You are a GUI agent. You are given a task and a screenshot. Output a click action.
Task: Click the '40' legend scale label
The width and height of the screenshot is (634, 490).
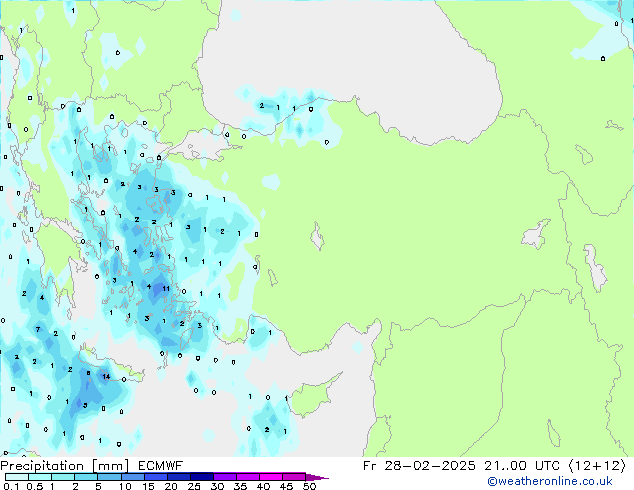click(263, 486)
